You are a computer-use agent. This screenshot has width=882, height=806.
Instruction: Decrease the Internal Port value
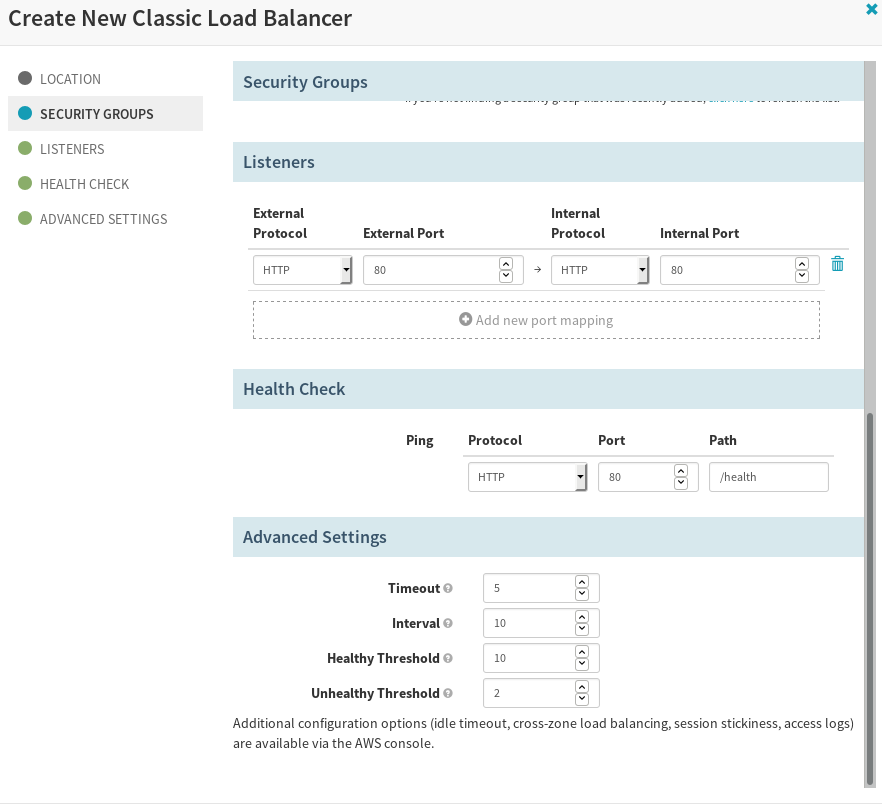(x=802, y=276)
